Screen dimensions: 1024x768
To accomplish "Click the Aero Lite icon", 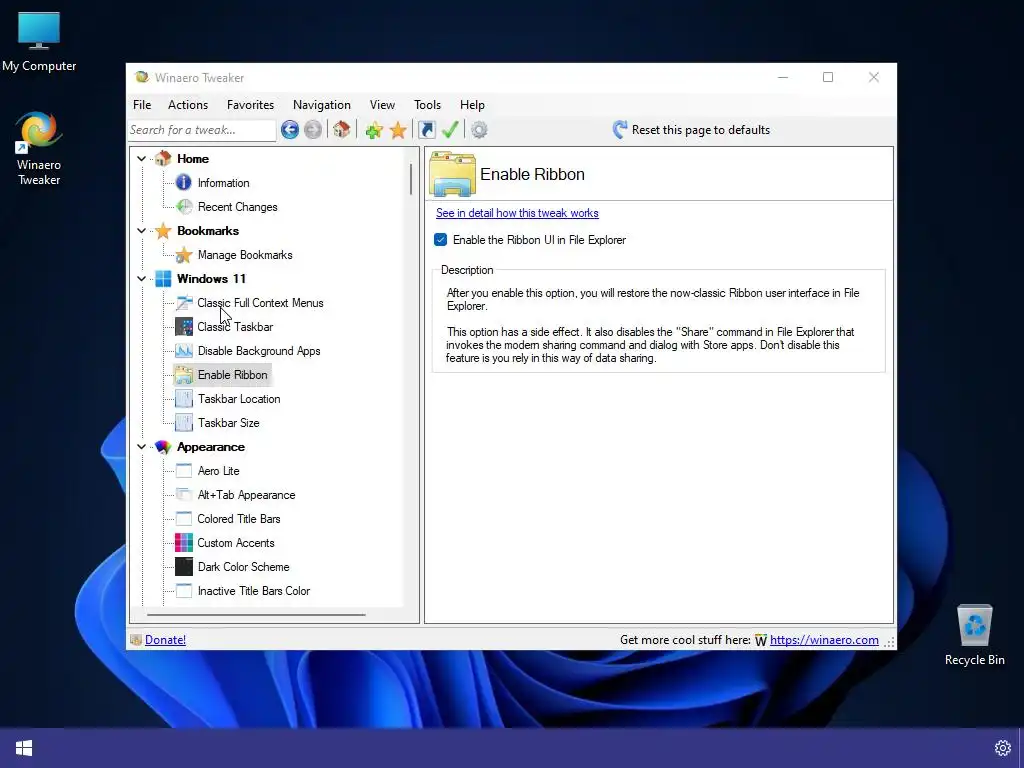I will point(184,471).
